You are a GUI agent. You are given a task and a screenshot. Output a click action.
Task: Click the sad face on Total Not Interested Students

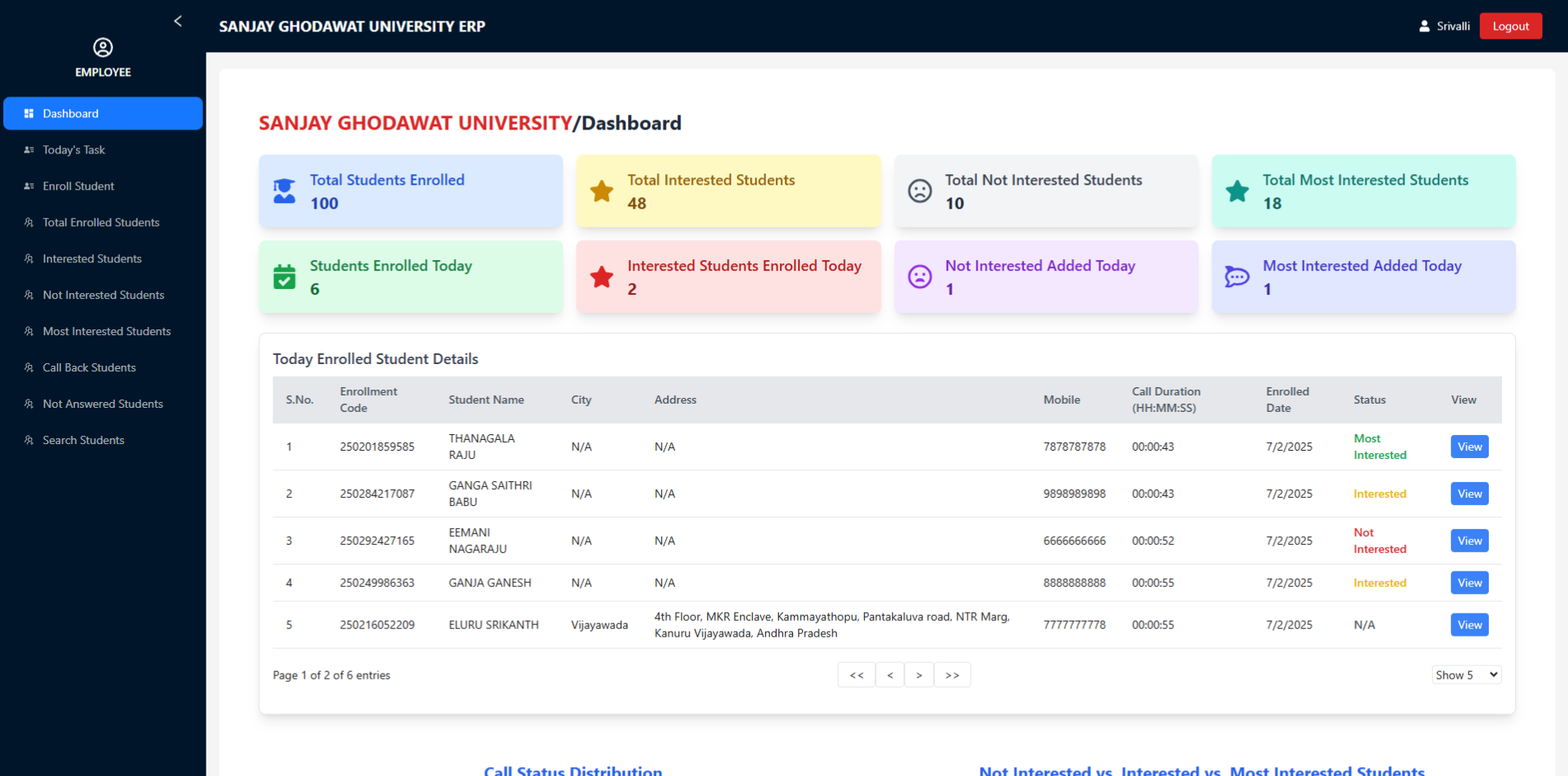click(x=920, y=191)
